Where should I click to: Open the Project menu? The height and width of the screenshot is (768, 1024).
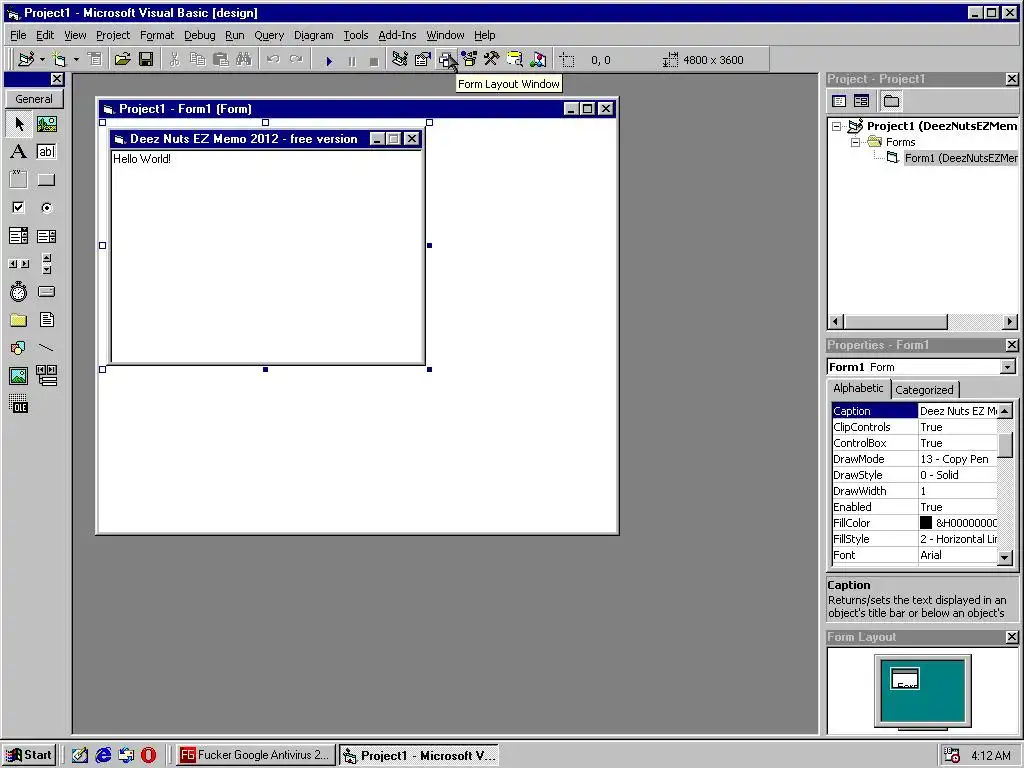pyautogui.click(x=113, y=35)
